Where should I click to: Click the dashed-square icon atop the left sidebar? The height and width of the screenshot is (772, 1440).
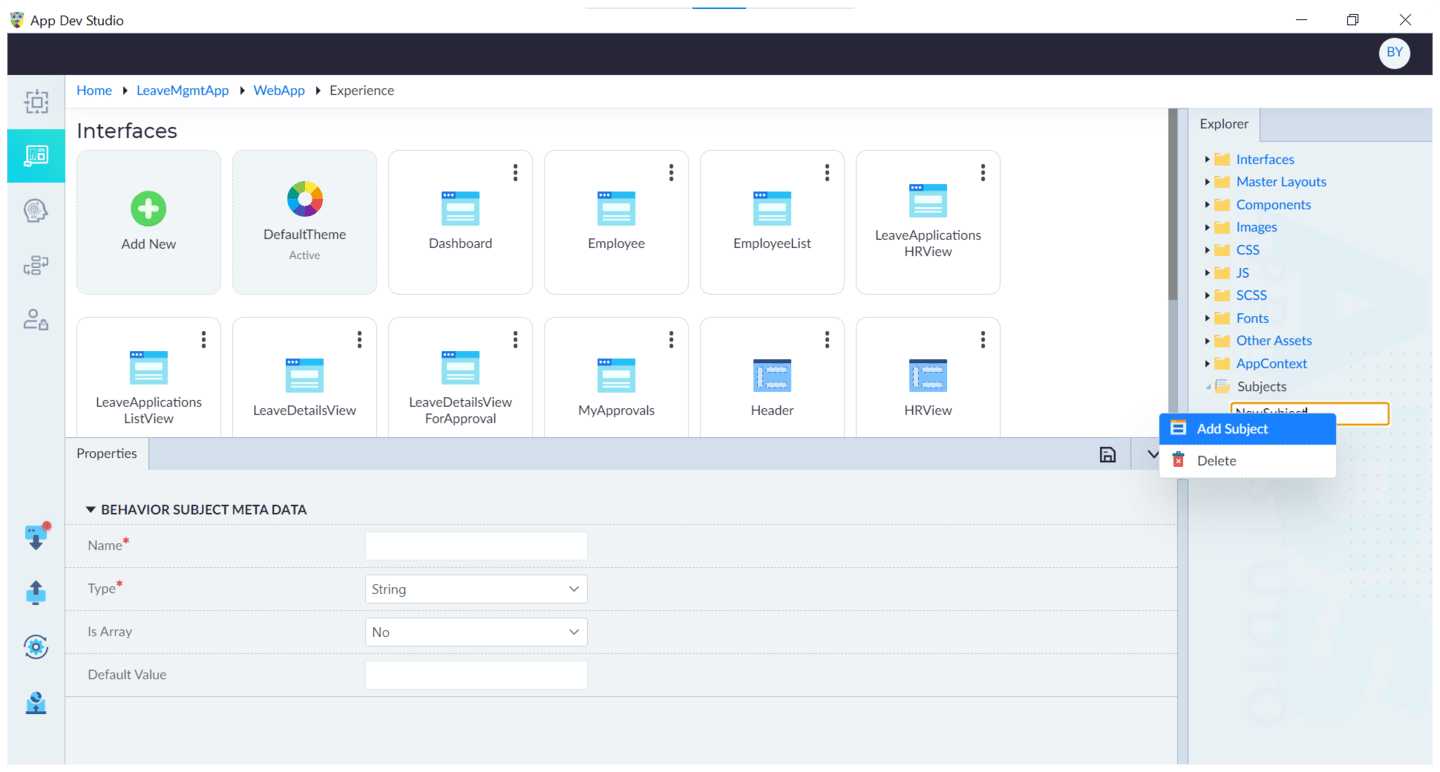tap(36, 101)
